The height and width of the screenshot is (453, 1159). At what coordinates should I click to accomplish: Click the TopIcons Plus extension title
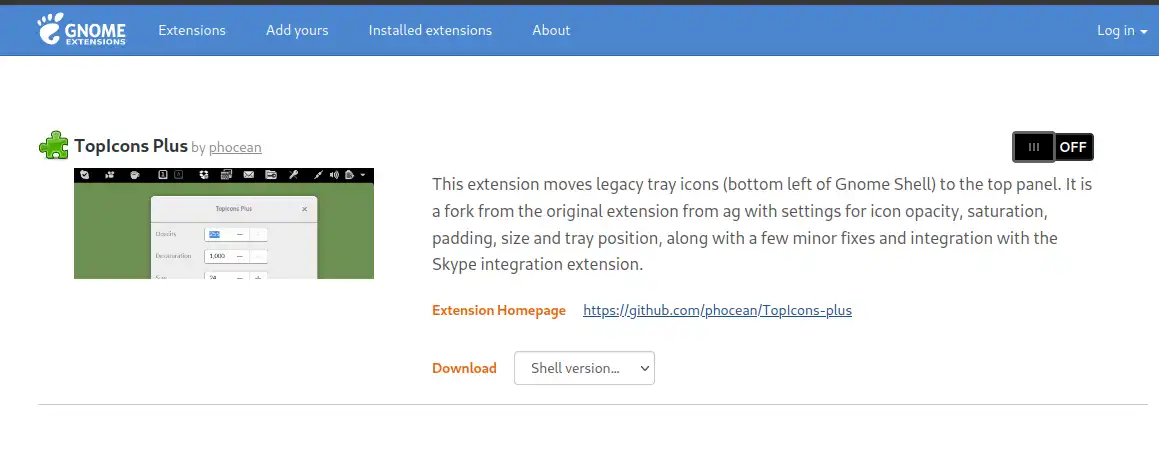(x=131, y=146)
